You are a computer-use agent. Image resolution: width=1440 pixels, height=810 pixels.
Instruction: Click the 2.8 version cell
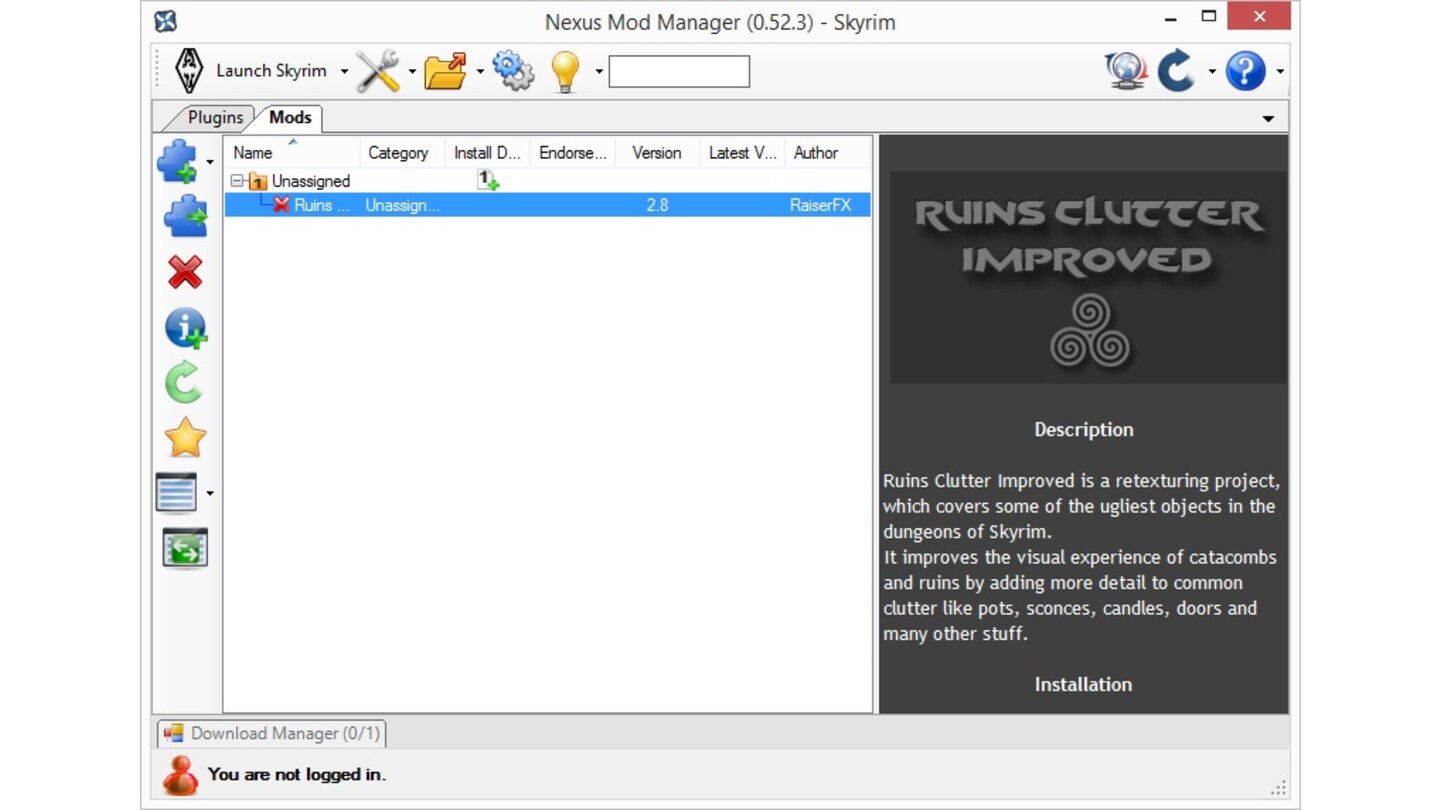point(657,205)
